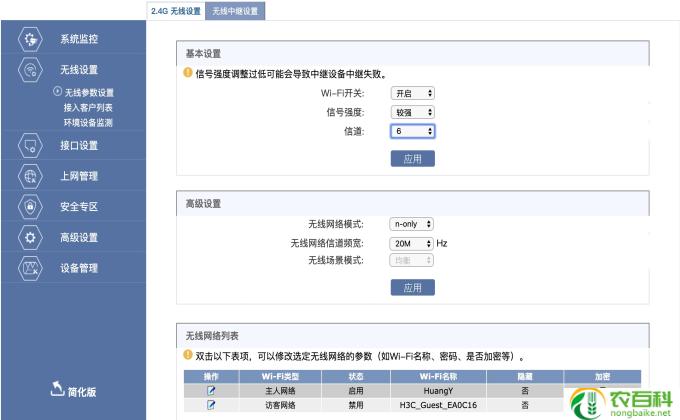Click the 无线设置 Wi-Fi icon
680x420 pixels.
31,70
